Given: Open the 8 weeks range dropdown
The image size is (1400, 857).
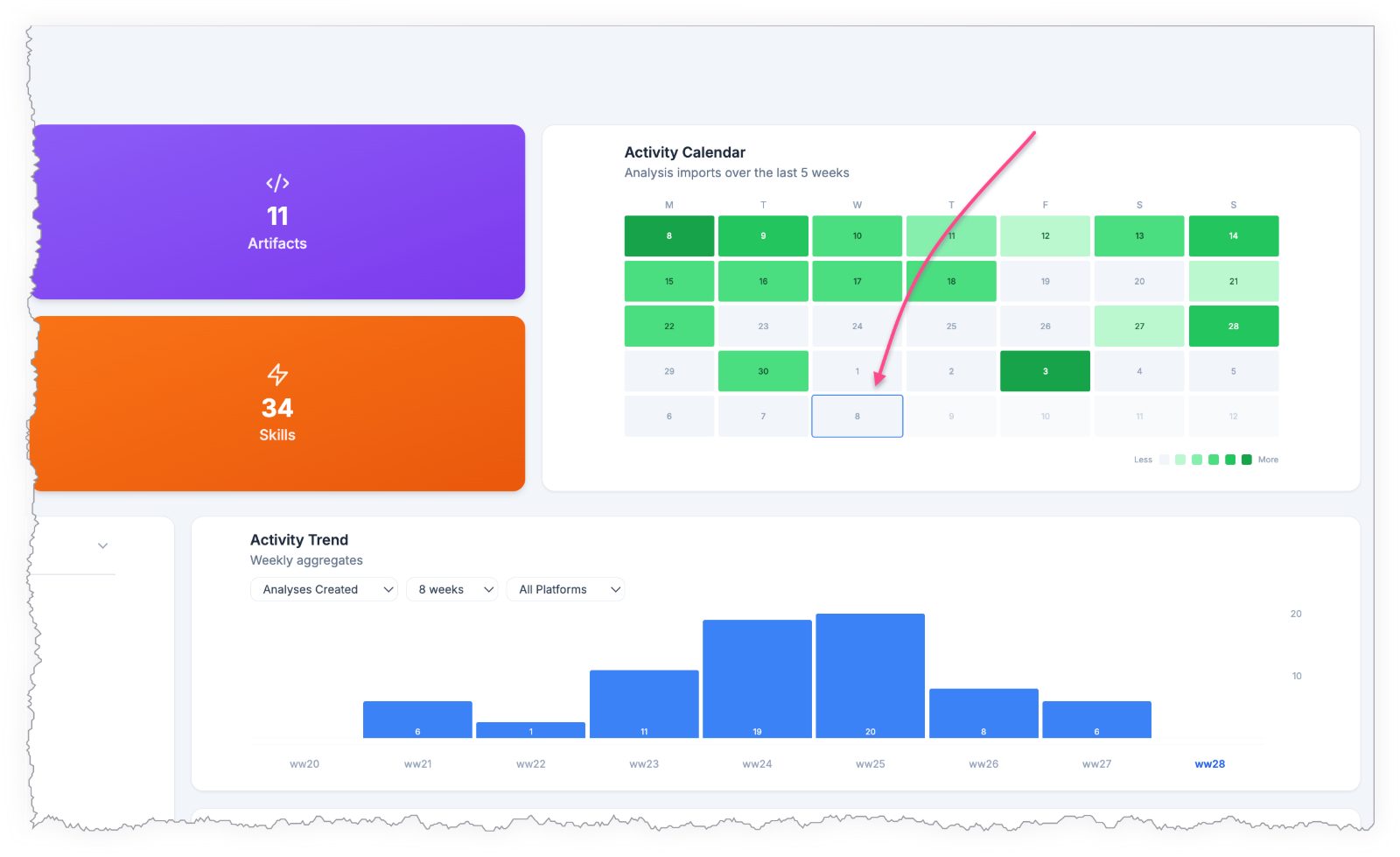Looking at the screenshot, I should click(x=452, y=589).
